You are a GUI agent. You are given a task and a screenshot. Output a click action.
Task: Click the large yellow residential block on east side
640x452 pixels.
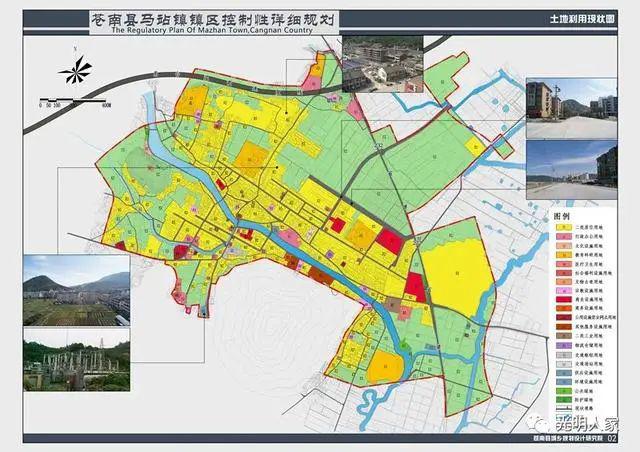click(x=455, y=276)
